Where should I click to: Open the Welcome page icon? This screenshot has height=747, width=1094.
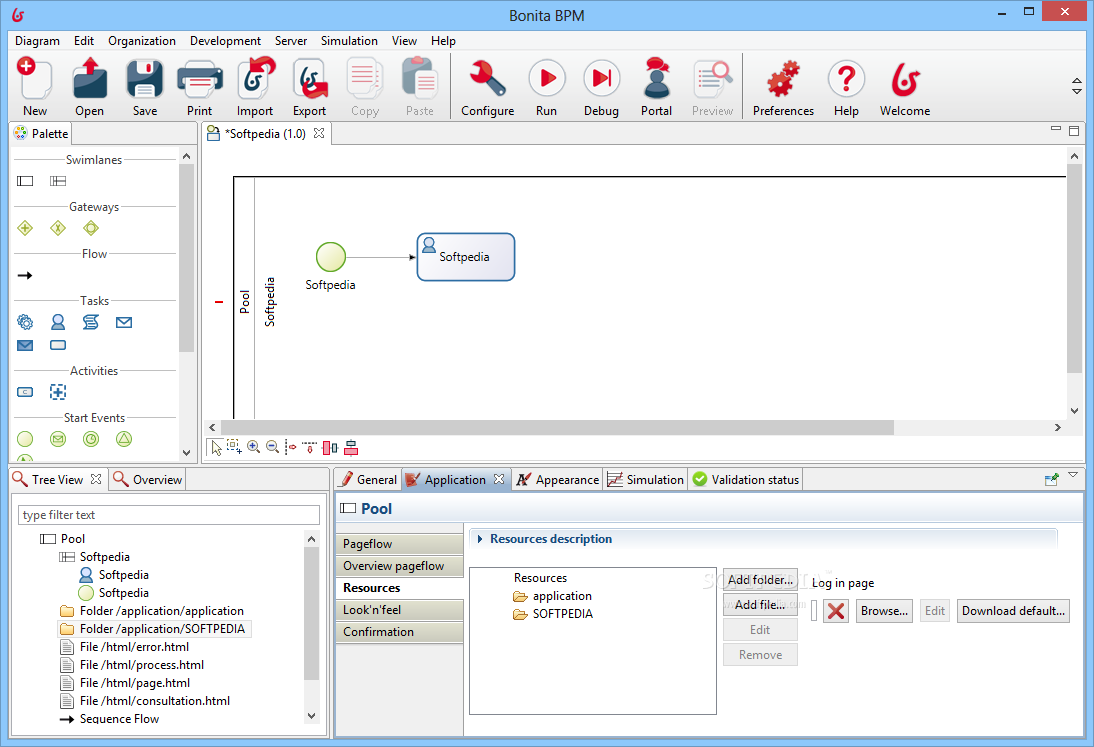[905, 79]
